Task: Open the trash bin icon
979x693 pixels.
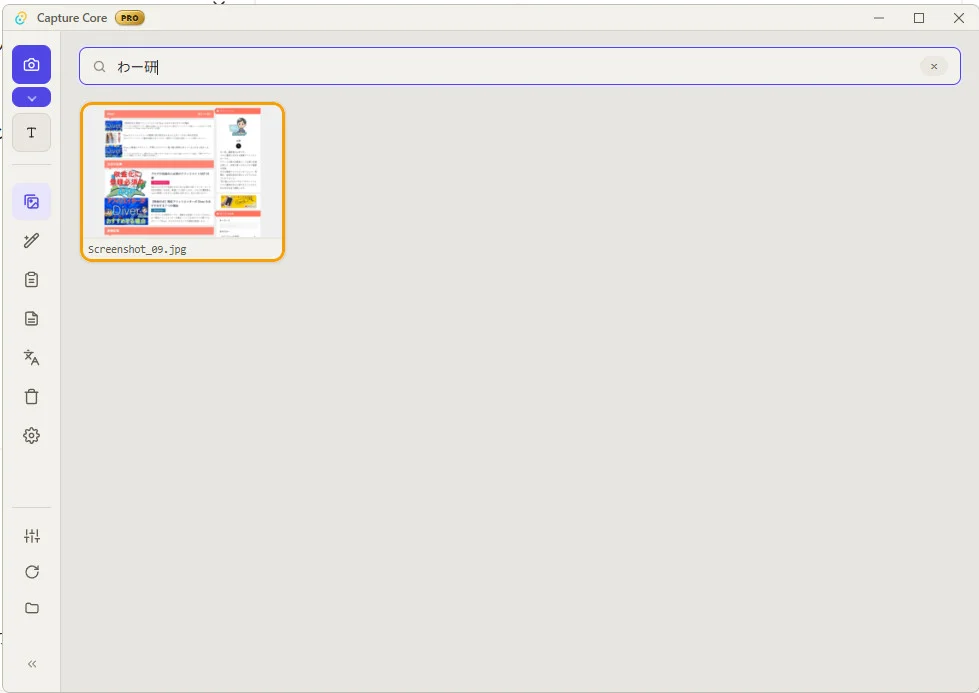Action: 31,396
